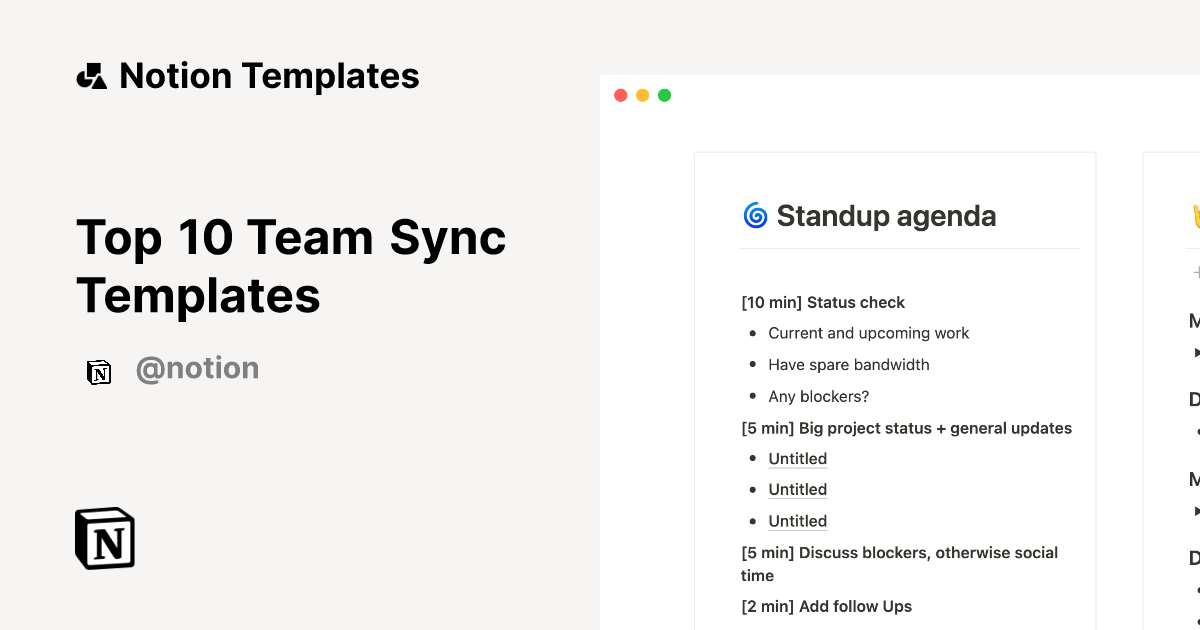The image size is (1200, 630).
Task: Click the Notion icon beside @notion
Action: pyautogui.click(x=100, y=370)
